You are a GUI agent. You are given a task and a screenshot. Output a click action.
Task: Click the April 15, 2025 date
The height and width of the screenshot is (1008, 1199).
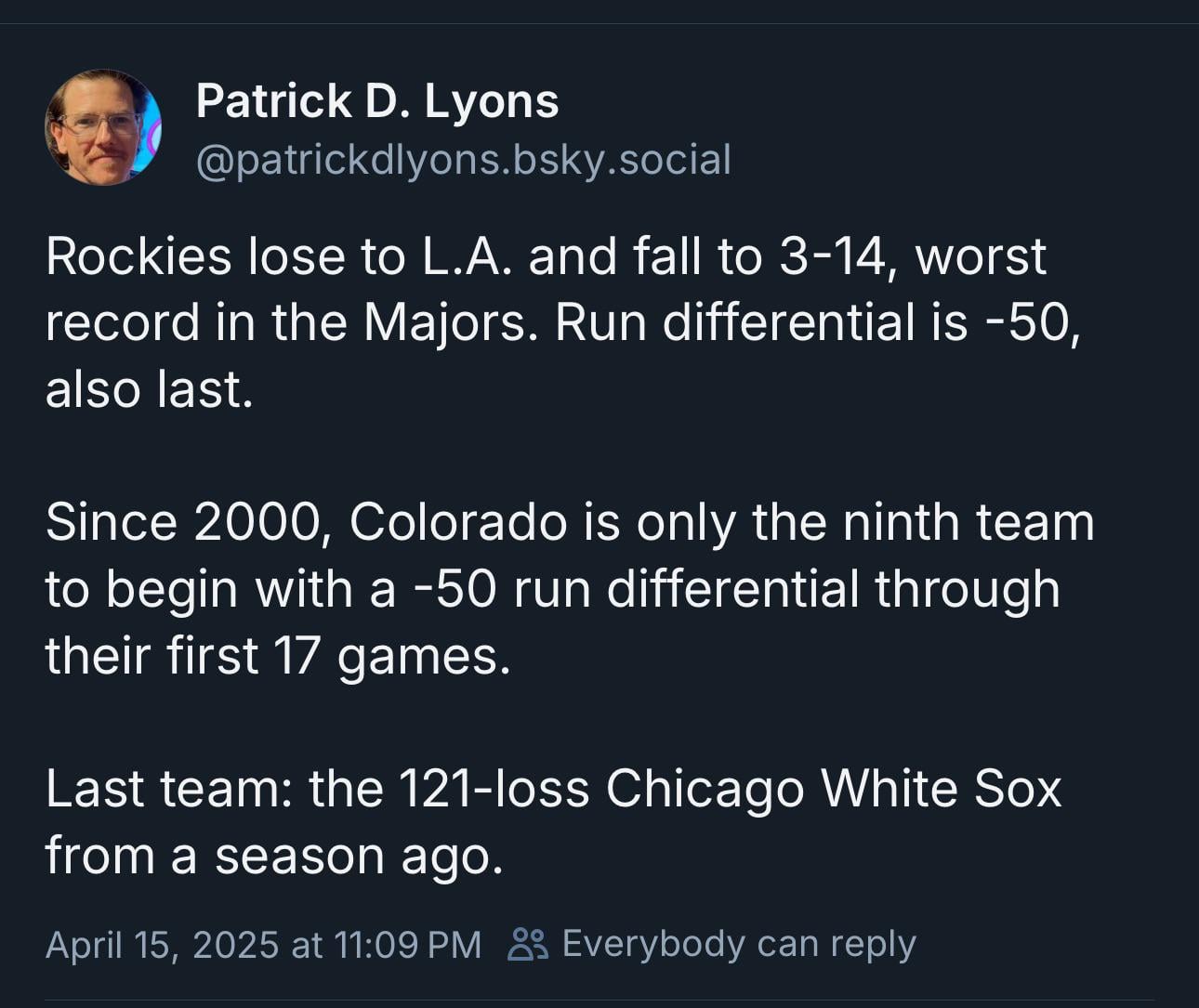tap(162, 945)
